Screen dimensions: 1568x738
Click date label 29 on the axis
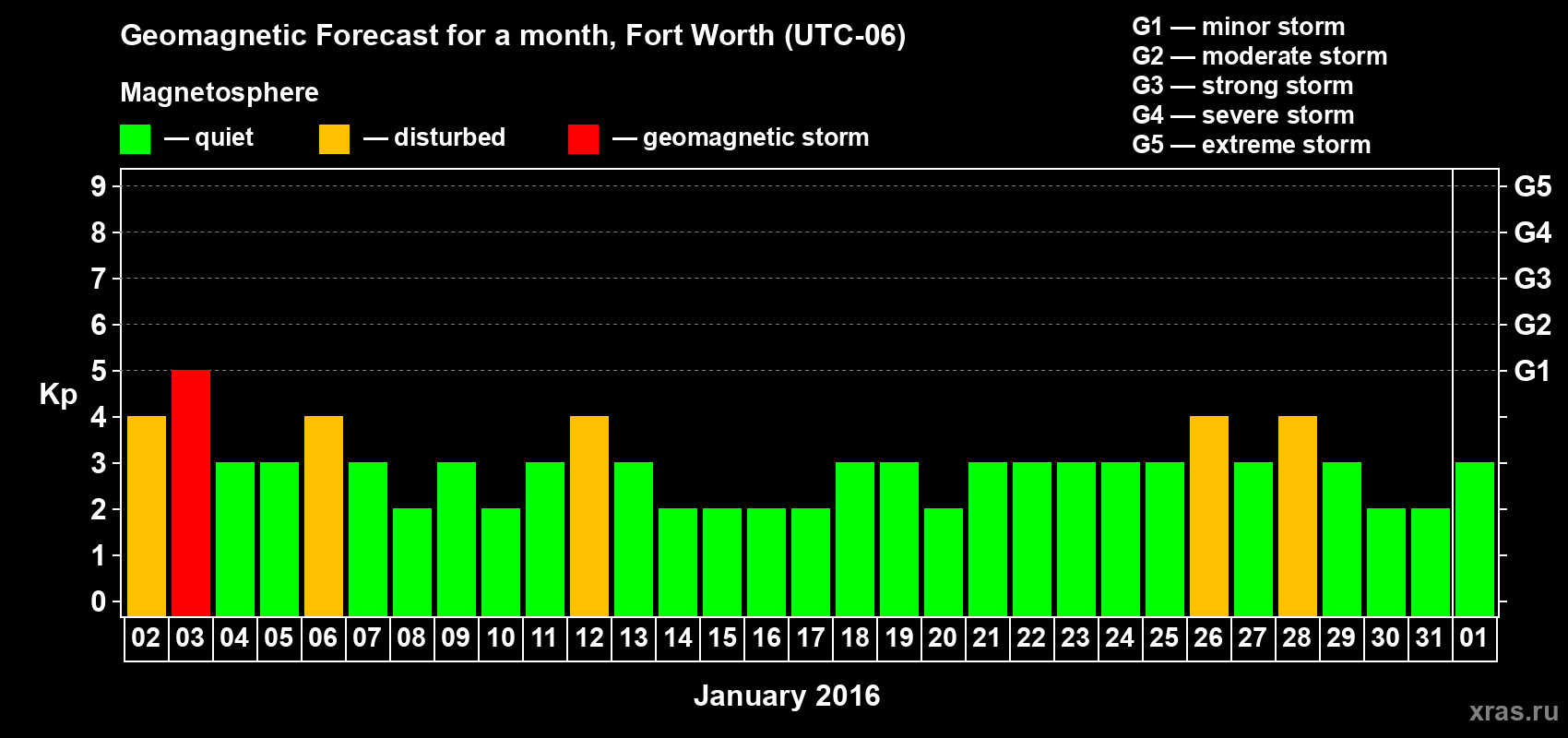[1341, 637]
